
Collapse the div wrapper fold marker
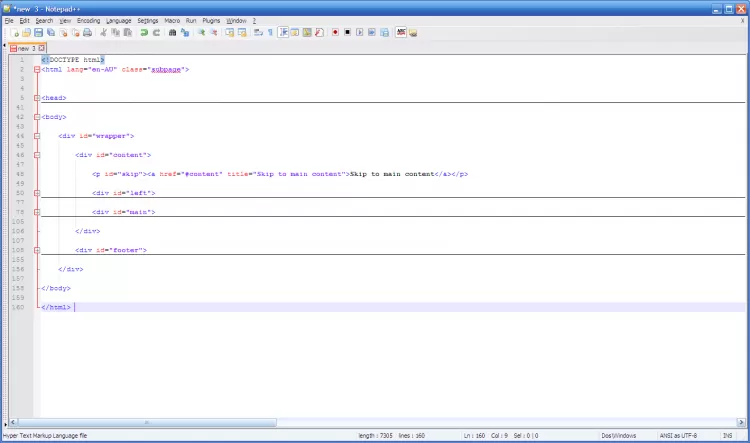coord(36,136)
